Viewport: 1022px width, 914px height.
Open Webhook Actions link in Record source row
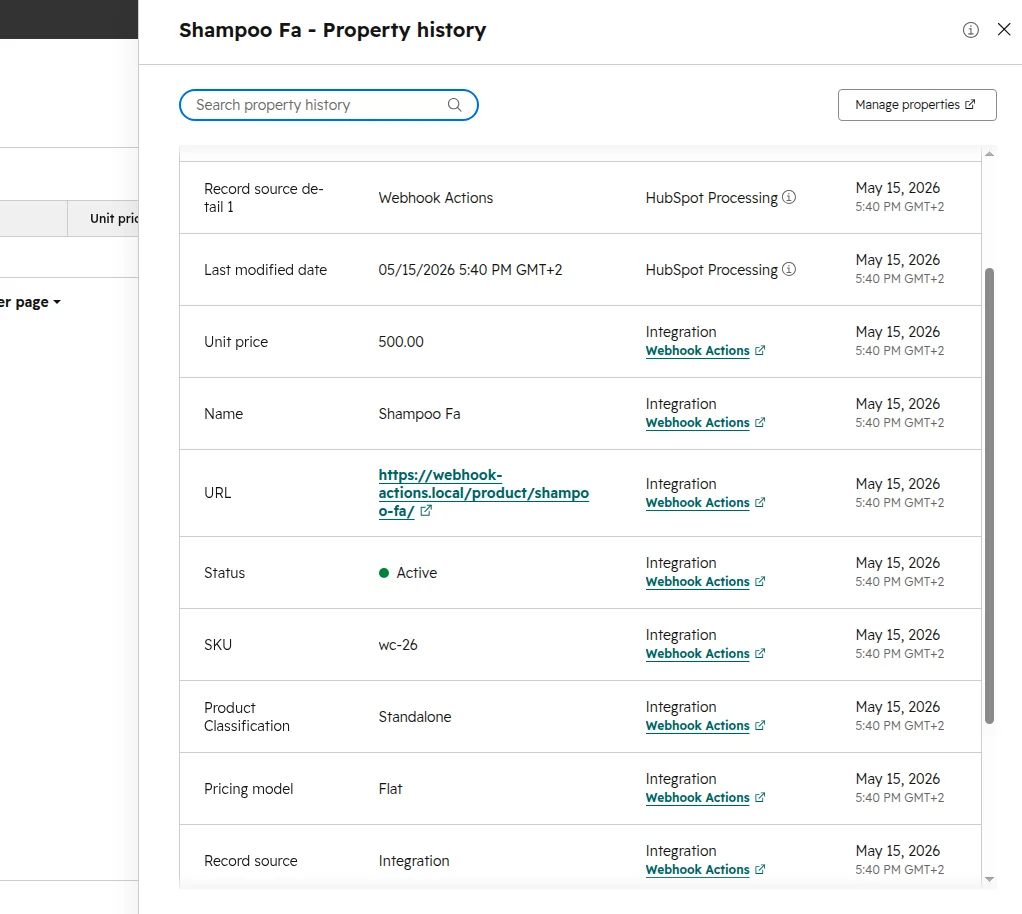697,870
